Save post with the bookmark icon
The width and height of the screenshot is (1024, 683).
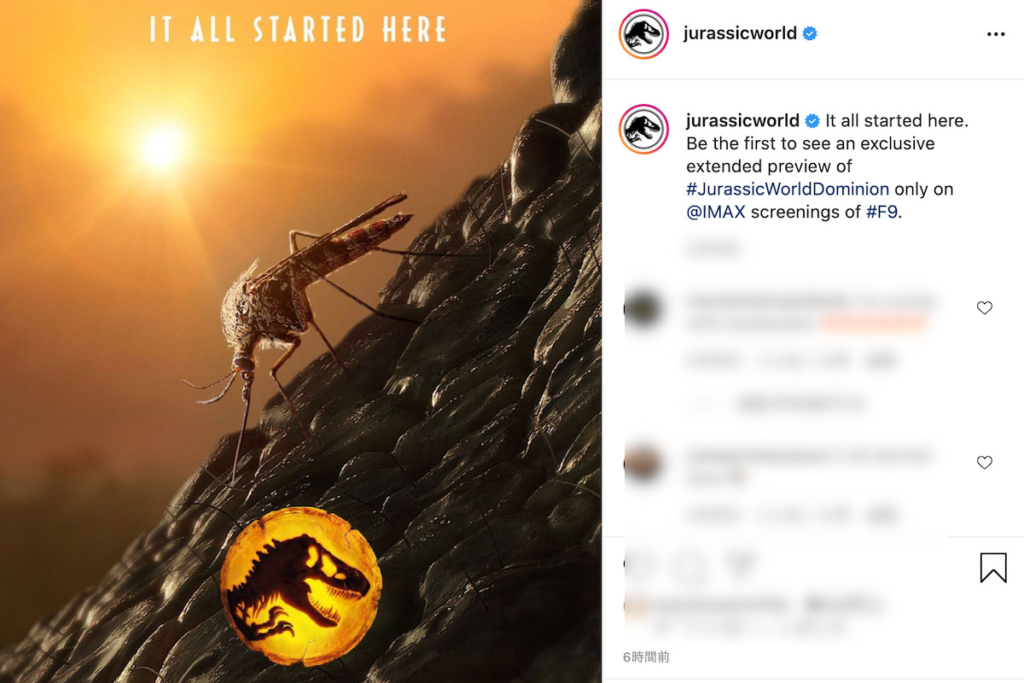(993, 567)
